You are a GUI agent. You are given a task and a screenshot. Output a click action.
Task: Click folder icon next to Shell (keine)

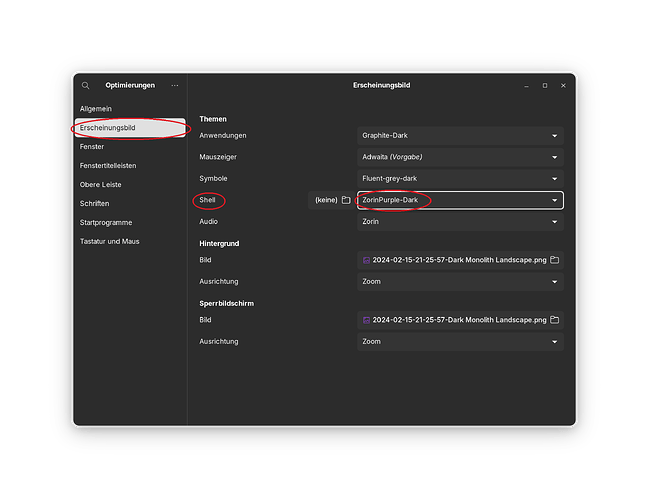[346, 200]
